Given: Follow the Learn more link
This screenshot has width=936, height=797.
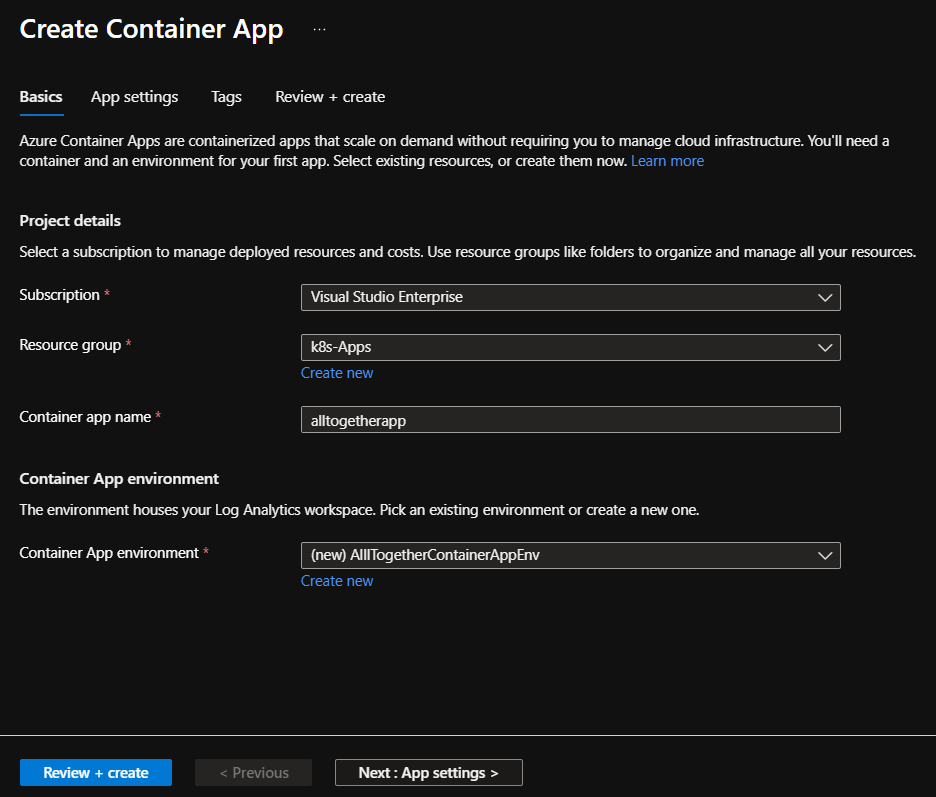Looking at the screenshot, I should (667, 161).
